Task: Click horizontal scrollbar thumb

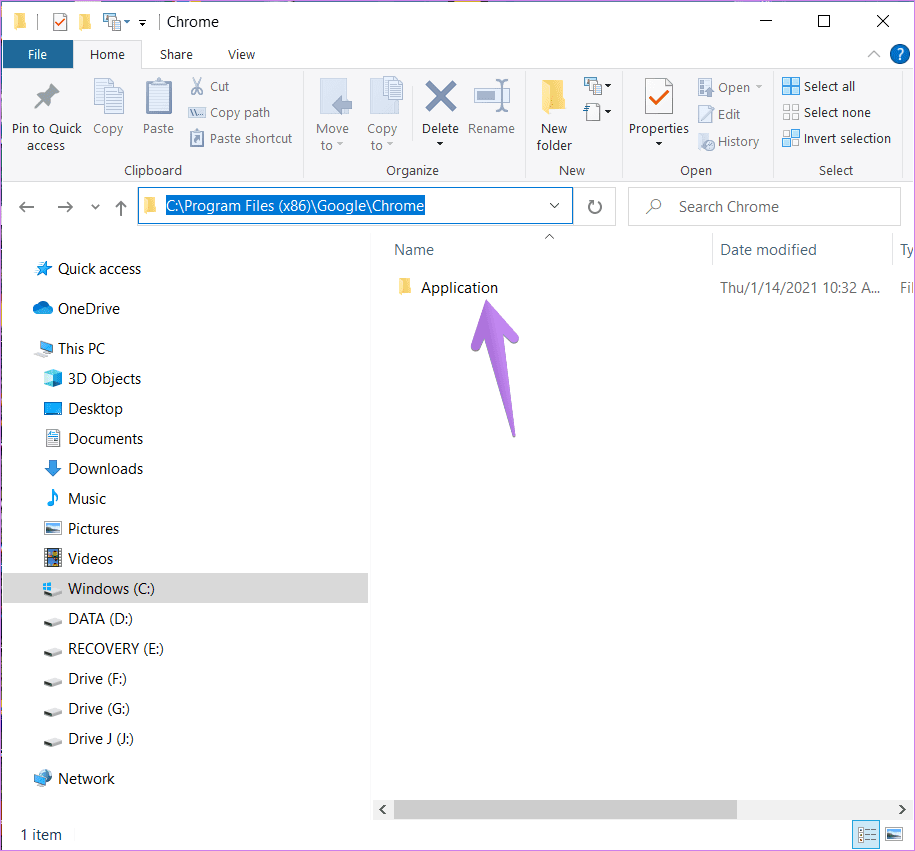Action: pyautogui.click(x=565, y=810)
